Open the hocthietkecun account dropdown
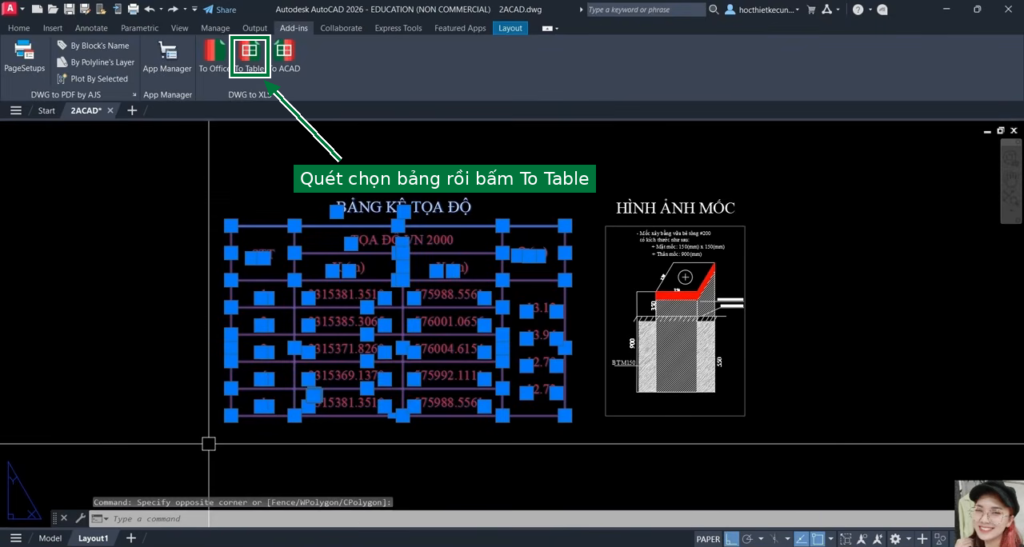The width and height of the screenshot is (1024, 547). pos(763,10)
